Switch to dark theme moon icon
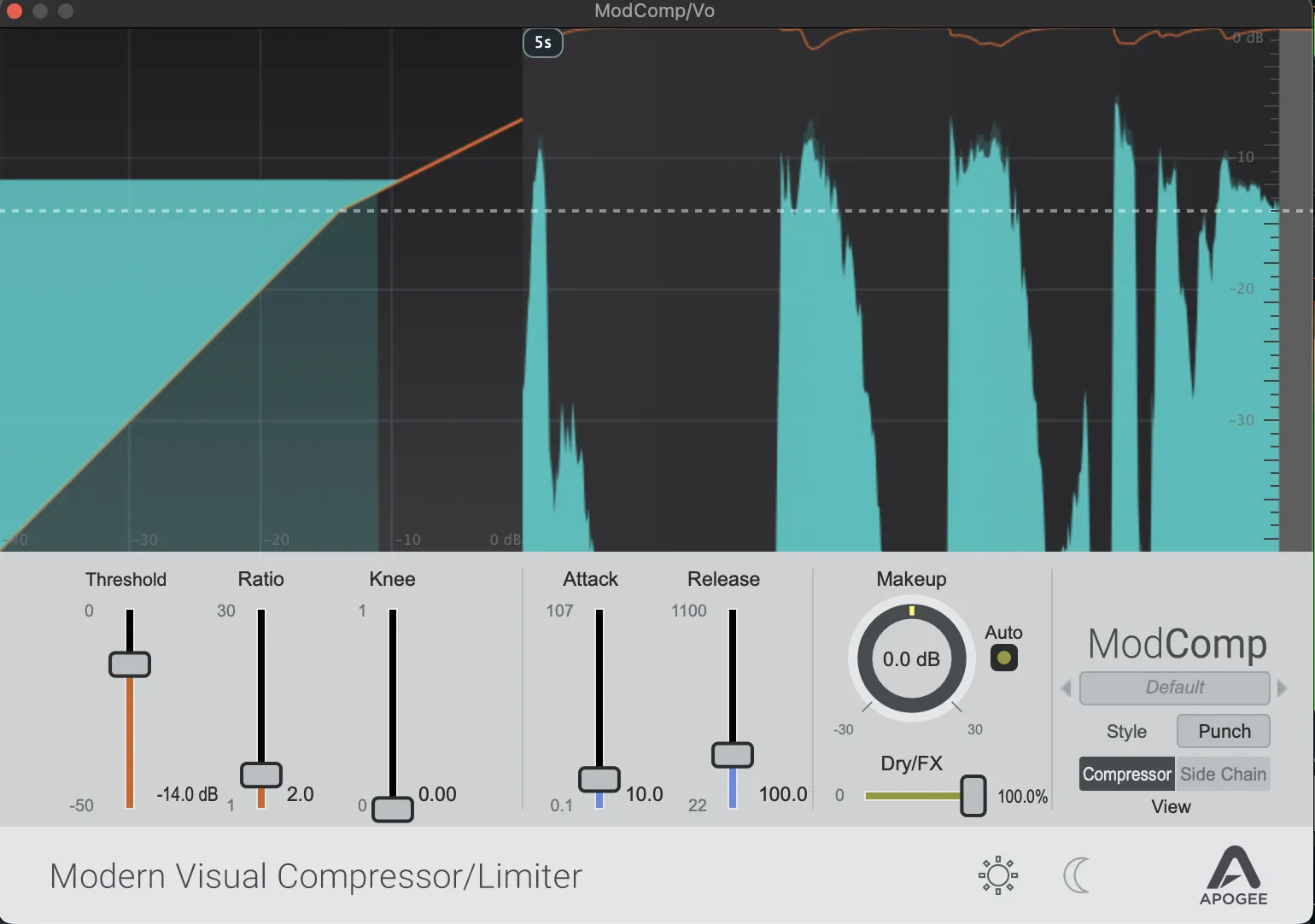 (x=1076, y=875)
